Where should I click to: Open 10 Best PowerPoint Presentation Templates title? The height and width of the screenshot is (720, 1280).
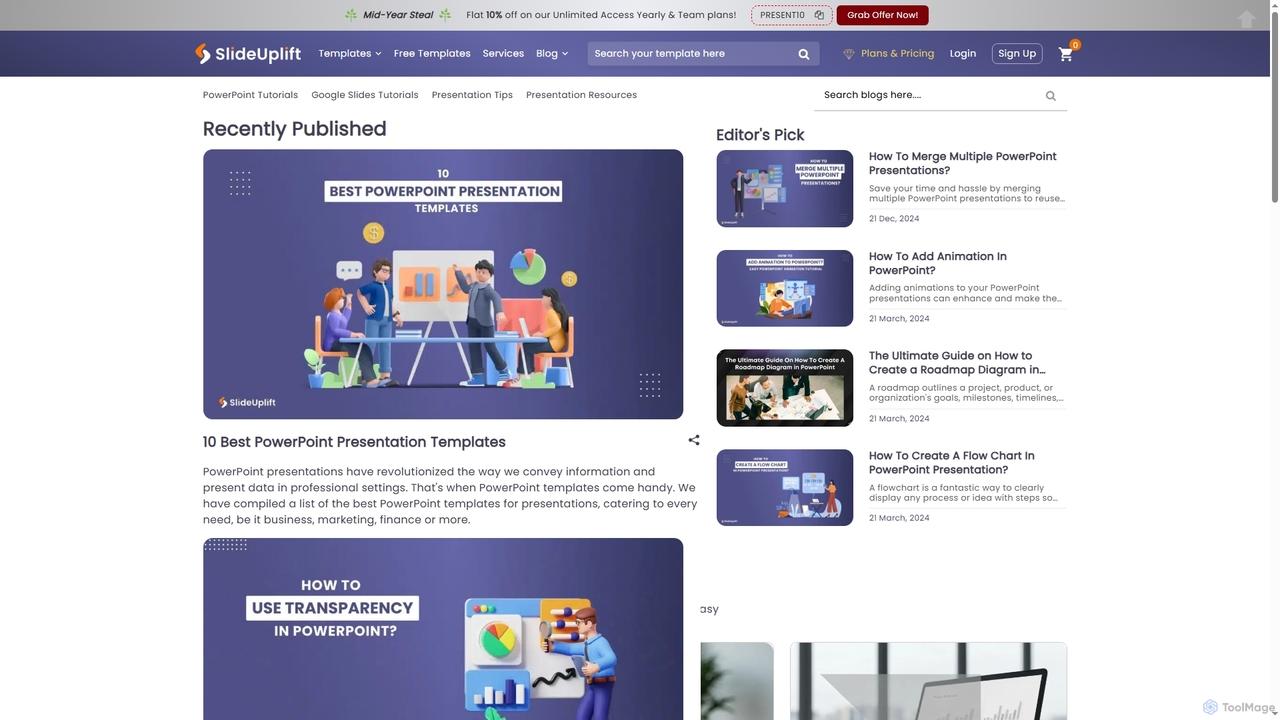tap(354, 442)
